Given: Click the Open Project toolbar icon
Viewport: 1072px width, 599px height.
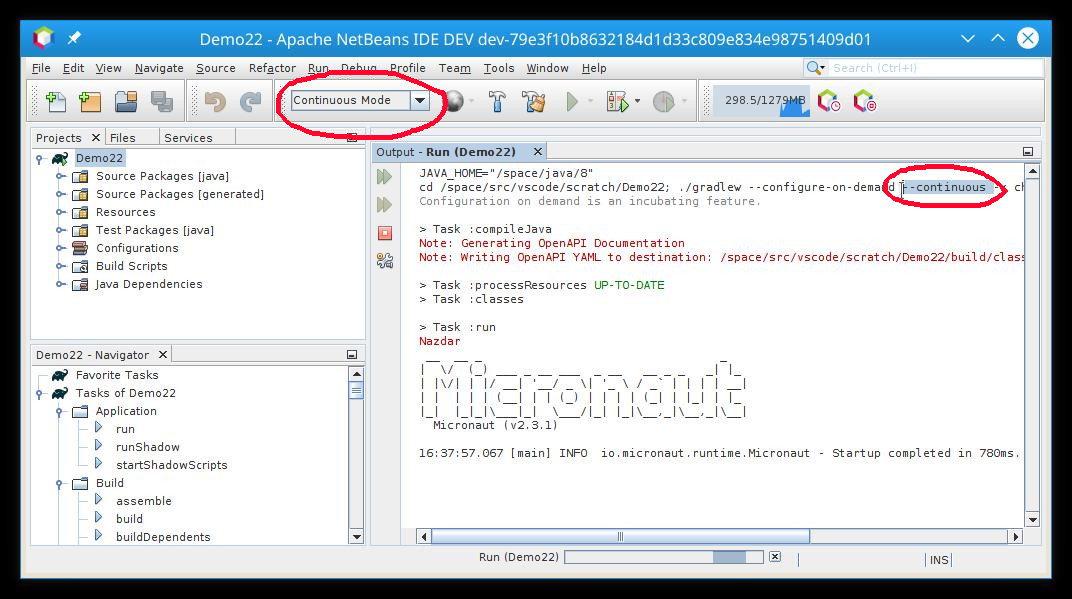Looking at the screenshot, I should click(x=126, y=102).
